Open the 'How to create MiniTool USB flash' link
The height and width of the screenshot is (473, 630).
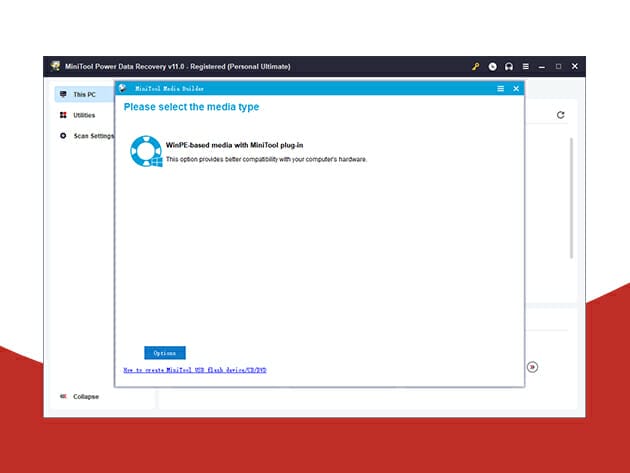[x=195, y=370]
